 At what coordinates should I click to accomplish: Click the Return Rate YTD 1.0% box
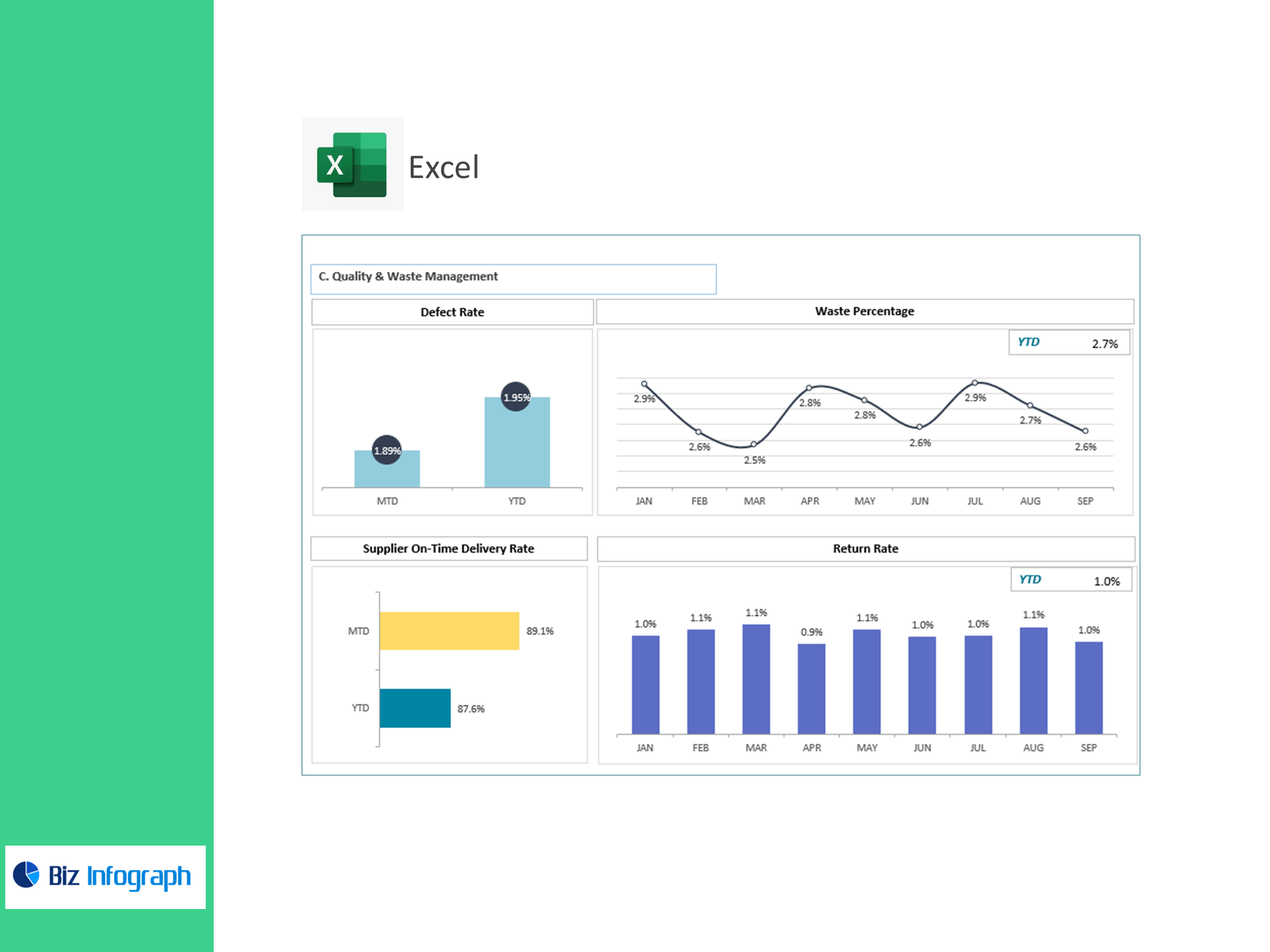1070,580
